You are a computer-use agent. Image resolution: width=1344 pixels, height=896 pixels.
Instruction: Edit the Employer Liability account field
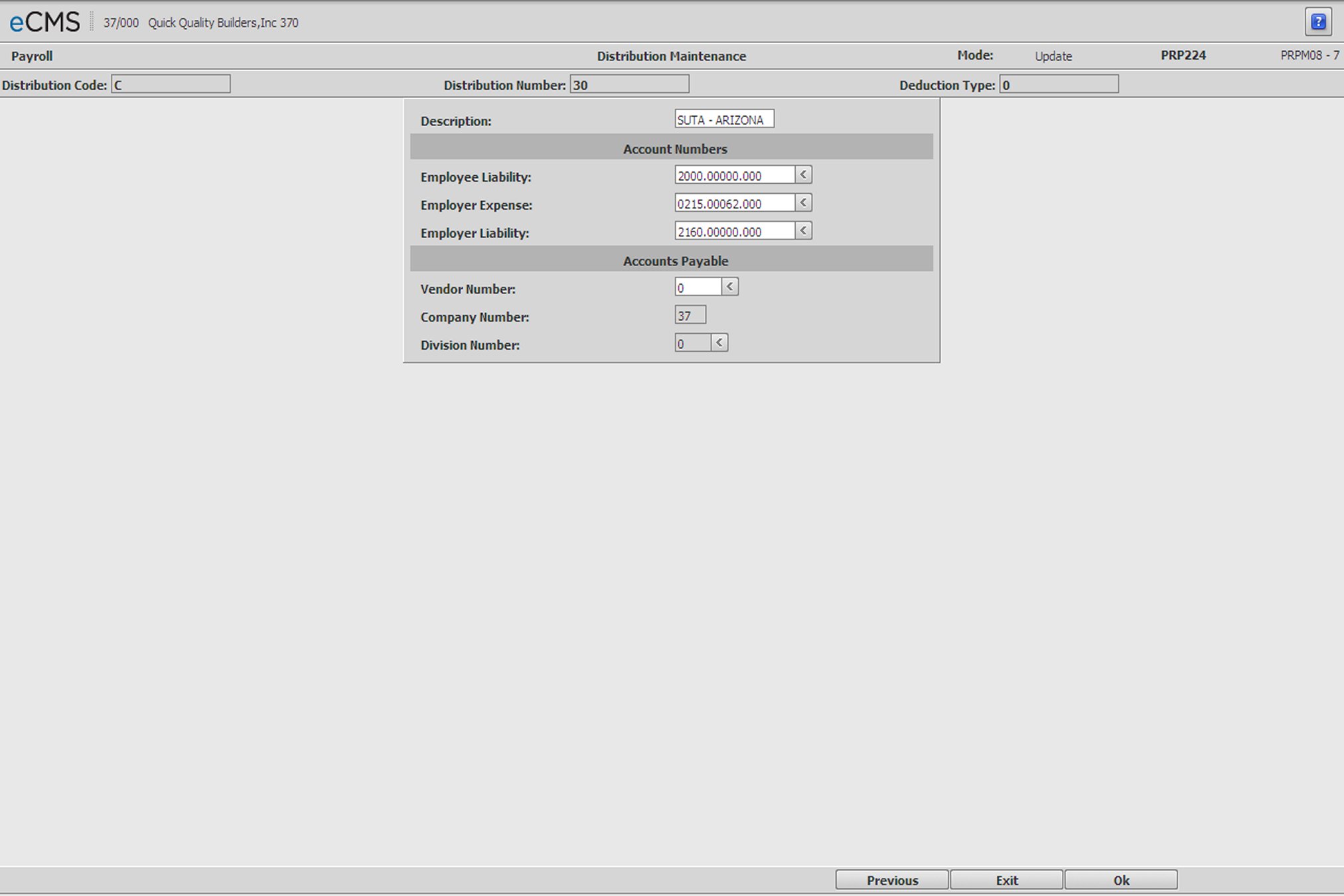click(x=735, y=231)
